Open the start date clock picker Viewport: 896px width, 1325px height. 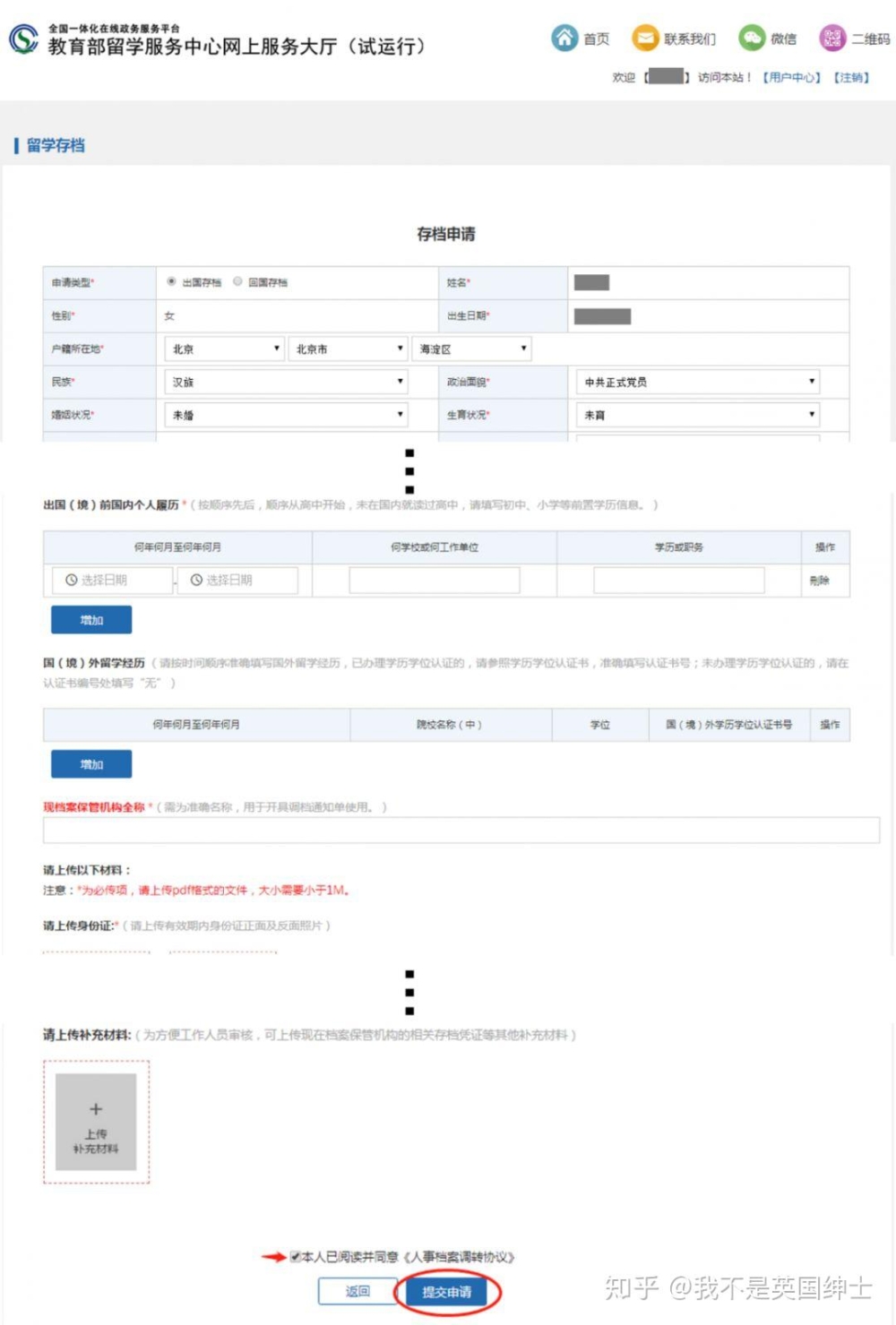71,581
